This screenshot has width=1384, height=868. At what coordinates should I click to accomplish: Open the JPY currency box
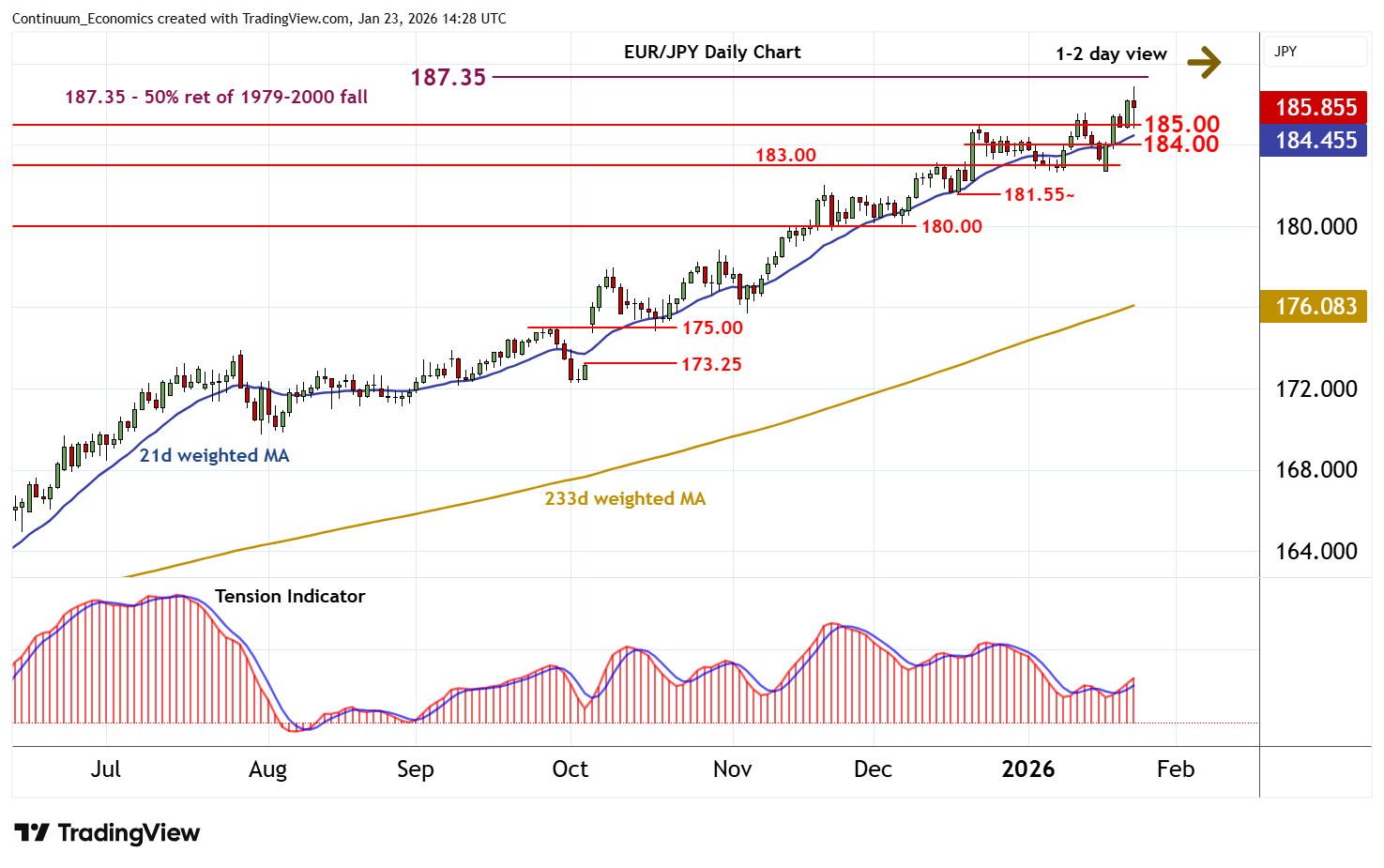point(1314,52)
